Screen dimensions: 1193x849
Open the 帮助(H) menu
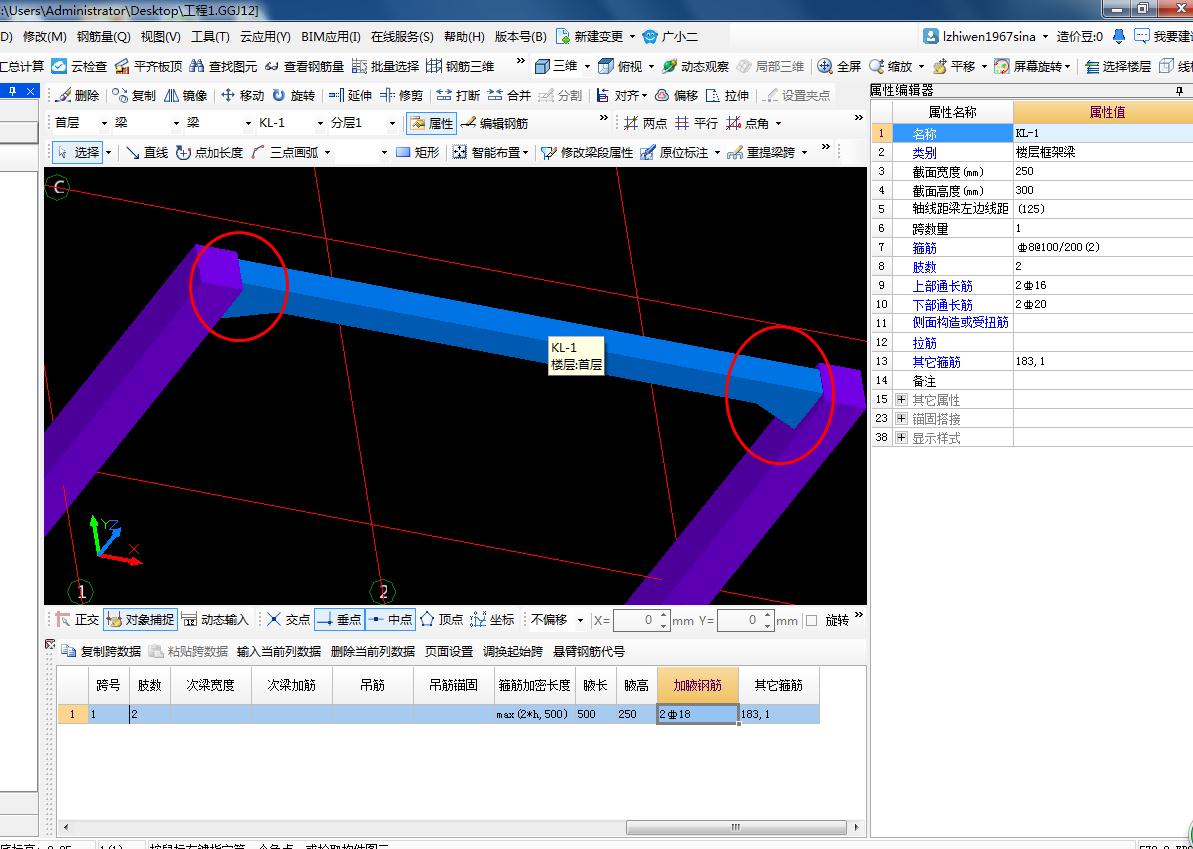point(464,37)
